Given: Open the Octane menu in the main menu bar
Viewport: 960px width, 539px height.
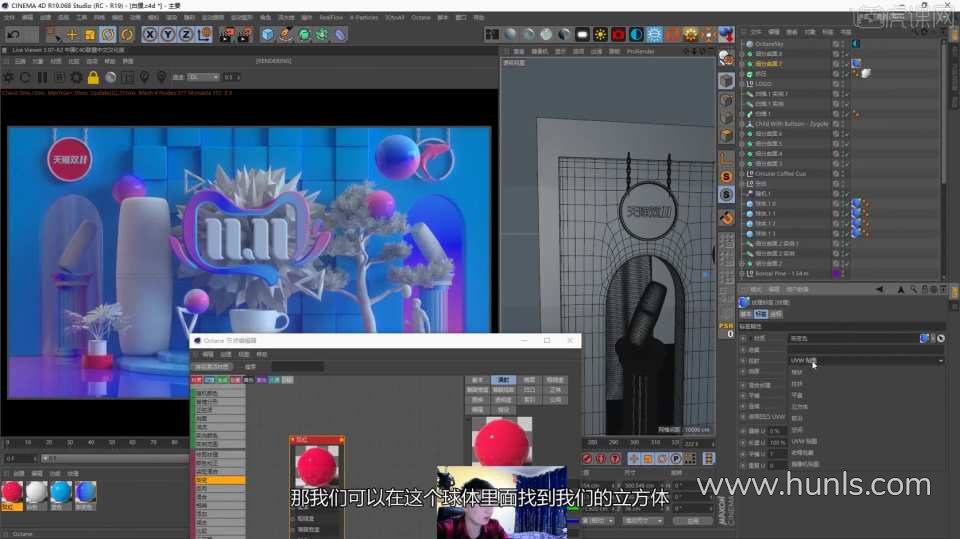Looking at the screenshot, I should (x=421, y=18).
